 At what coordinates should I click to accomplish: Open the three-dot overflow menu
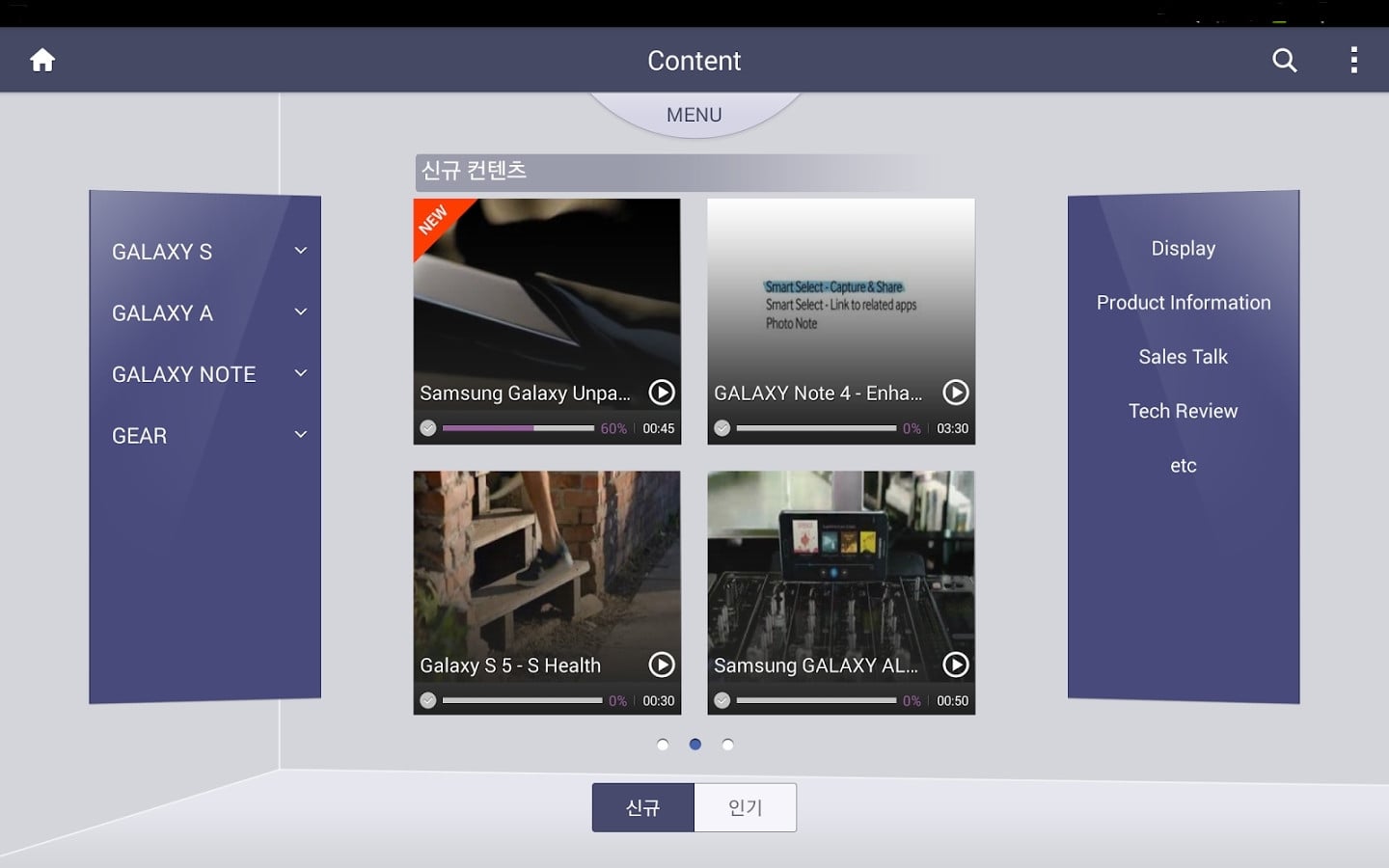click(x=1354, y=60)
